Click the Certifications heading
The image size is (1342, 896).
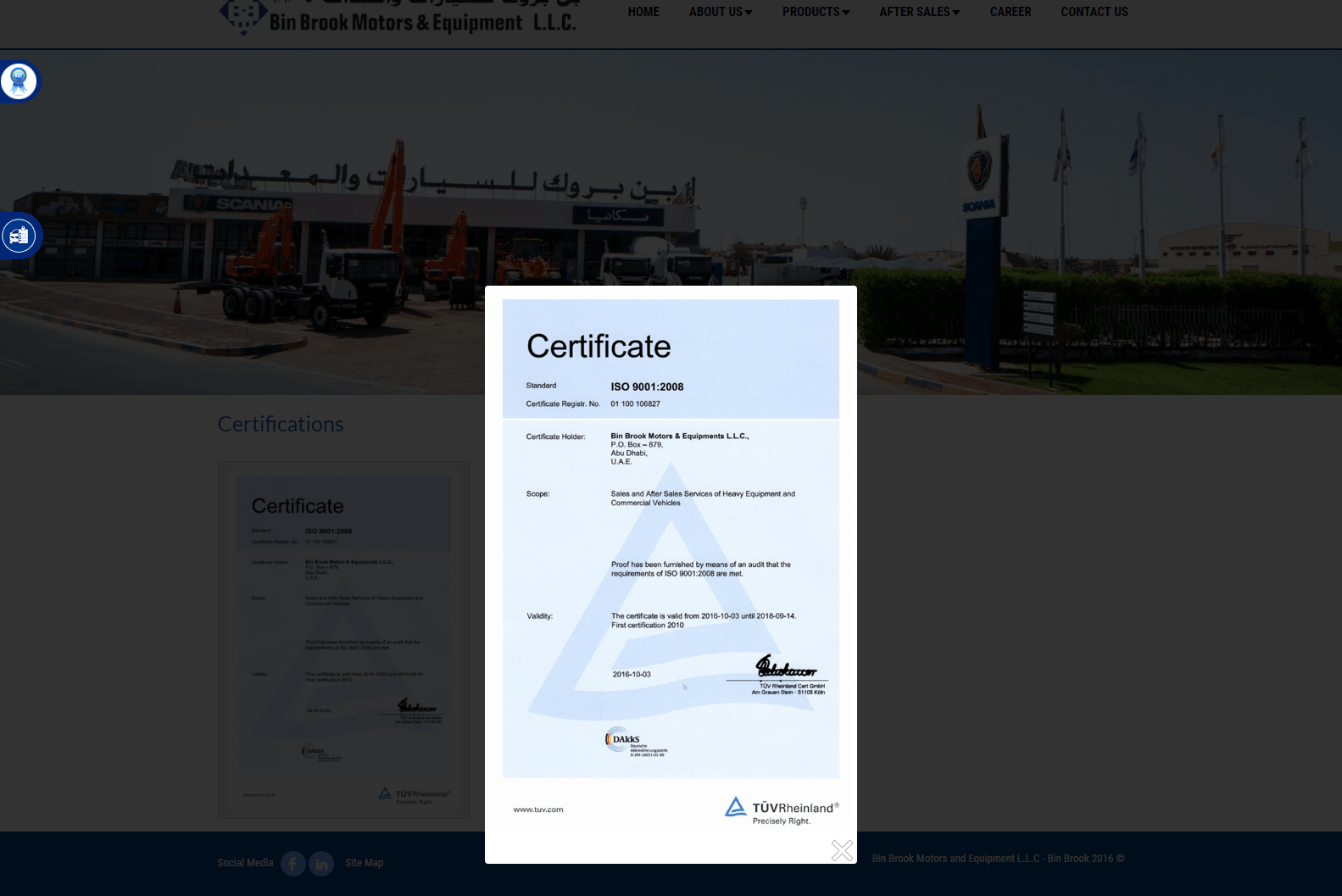[281, 424]
